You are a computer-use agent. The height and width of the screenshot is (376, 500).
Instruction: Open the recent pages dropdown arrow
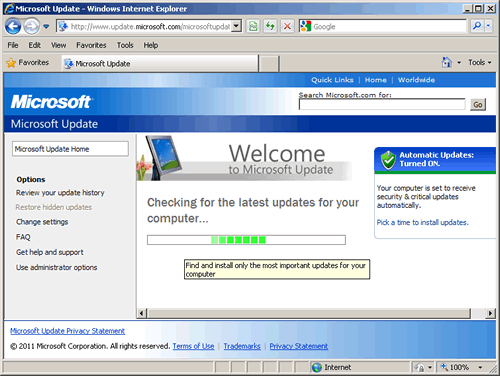coord(46,26)
